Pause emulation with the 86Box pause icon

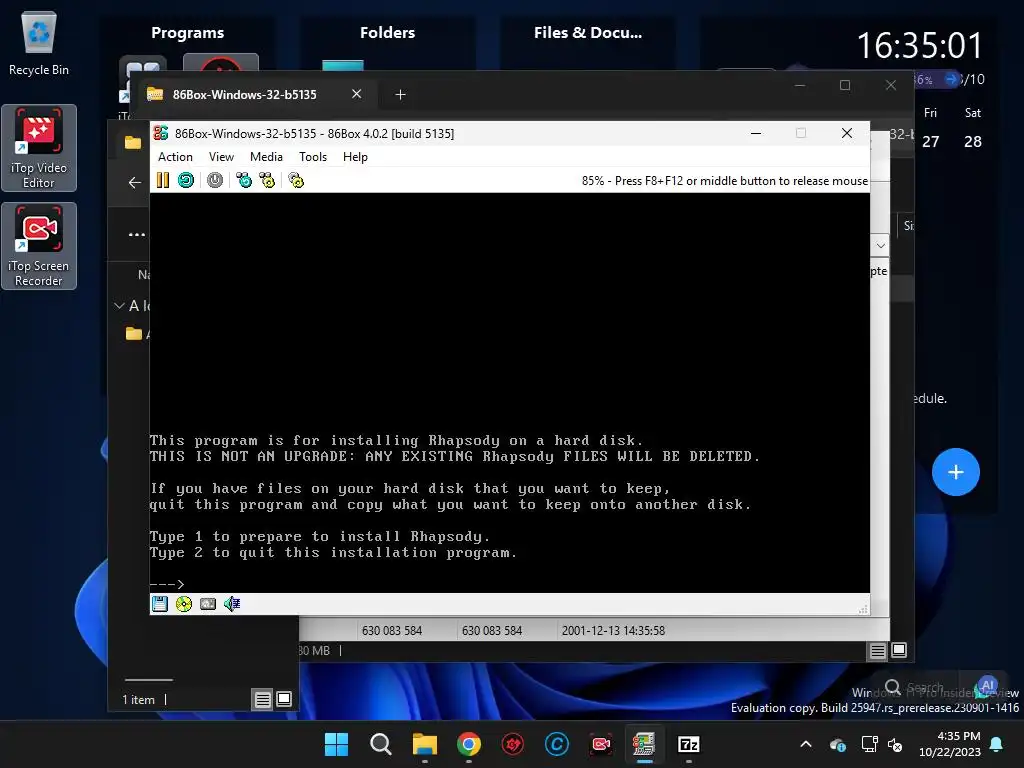[x=163, y=180]
